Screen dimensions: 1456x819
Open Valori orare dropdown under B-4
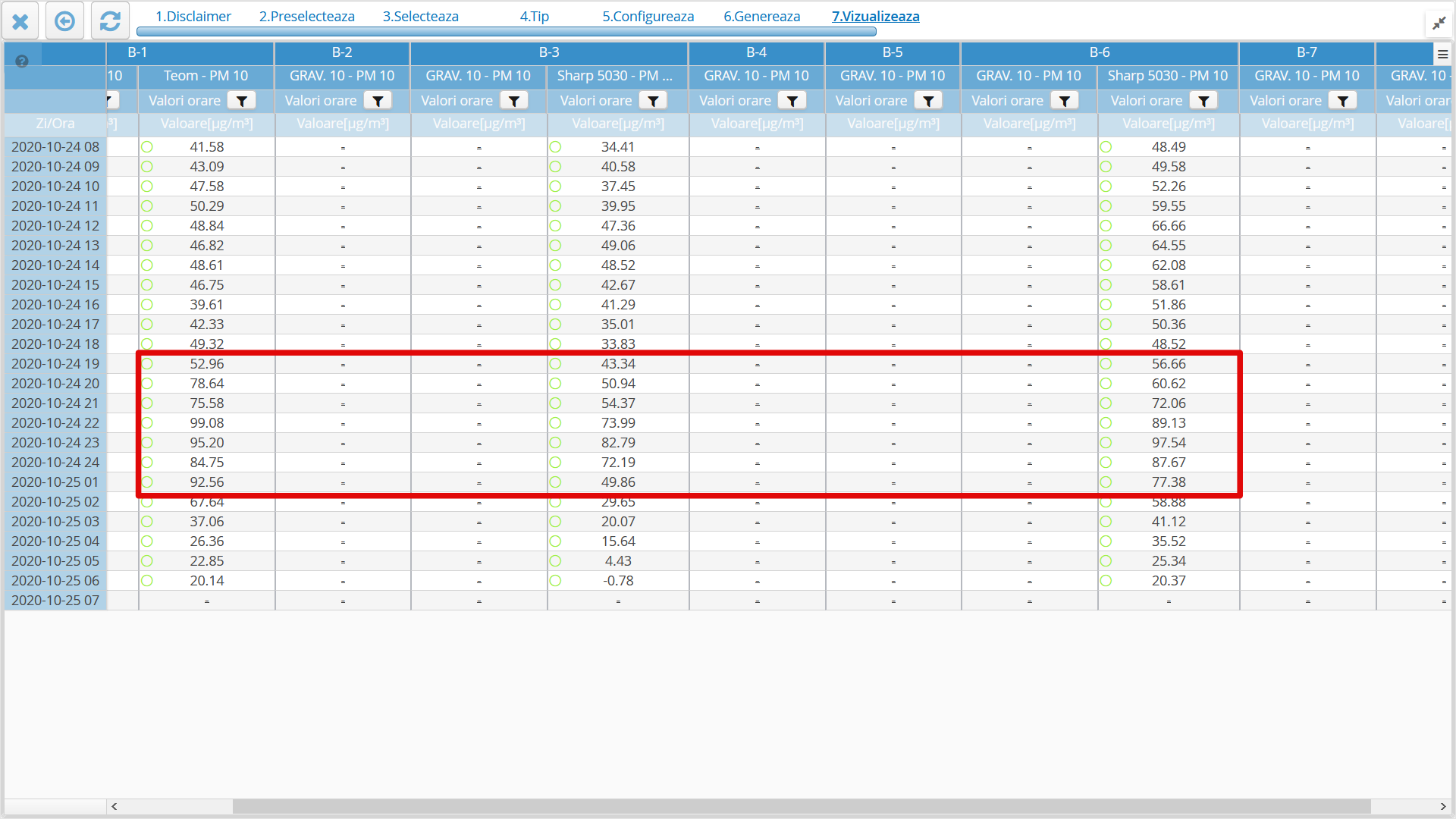pyautogui.click(x=735, y=101)
